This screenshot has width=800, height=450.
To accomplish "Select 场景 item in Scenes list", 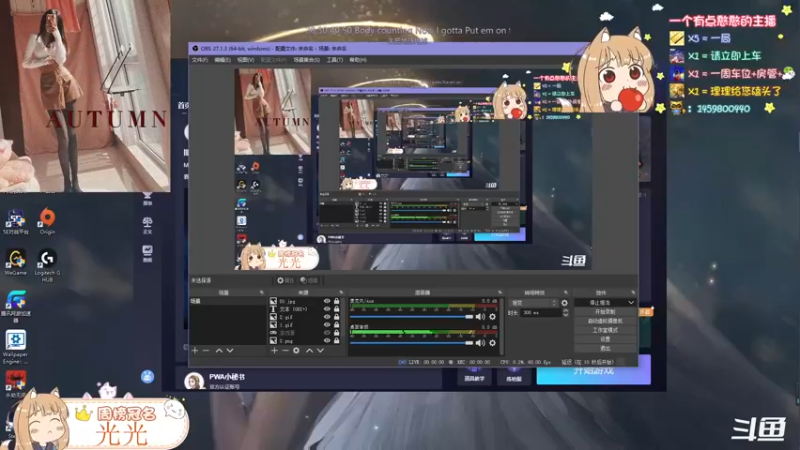I will click(x=228, y=301).
